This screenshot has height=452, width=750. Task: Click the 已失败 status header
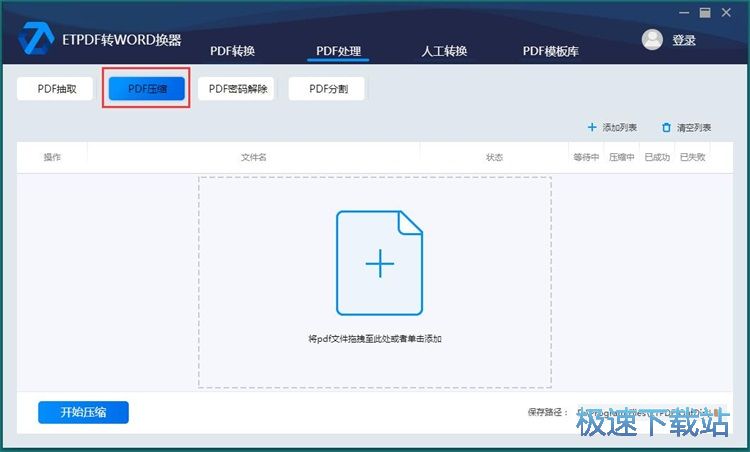tap(692, 157)
